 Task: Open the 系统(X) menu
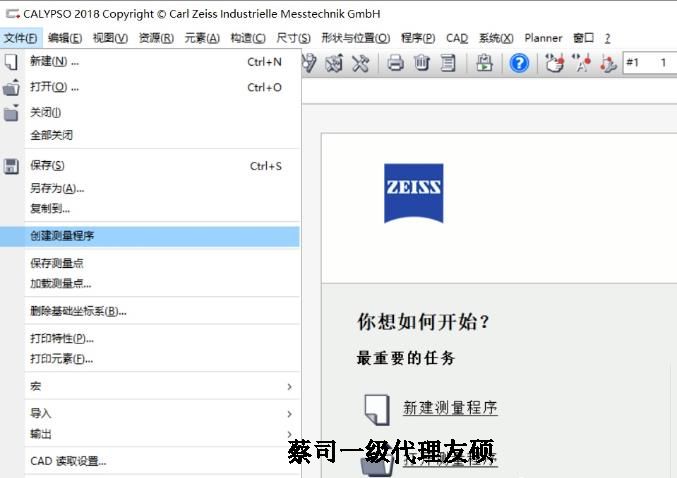[496, 38]
